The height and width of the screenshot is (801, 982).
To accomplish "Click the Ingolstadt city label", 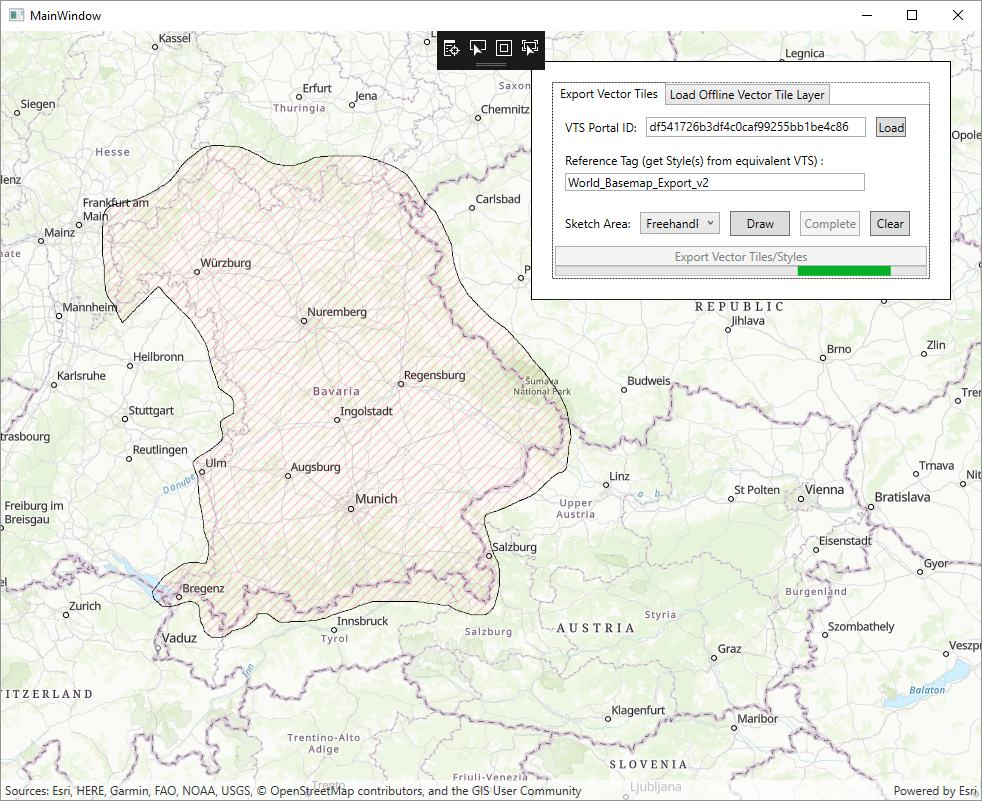I will click(366, 411).
